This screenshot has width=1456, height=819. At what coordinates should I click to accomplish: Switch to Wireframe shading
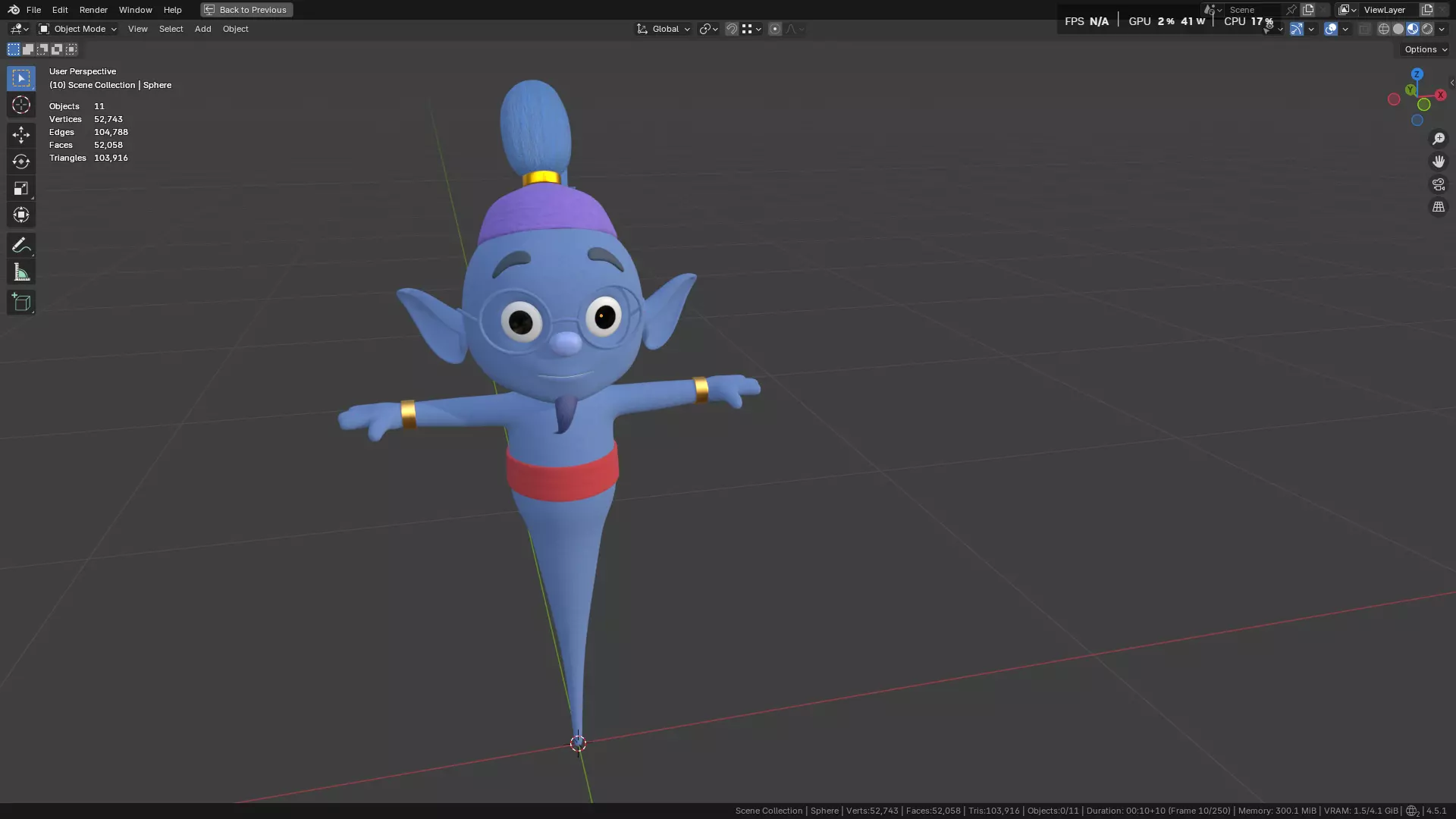pyautogui.click(x=1384, y=29)
